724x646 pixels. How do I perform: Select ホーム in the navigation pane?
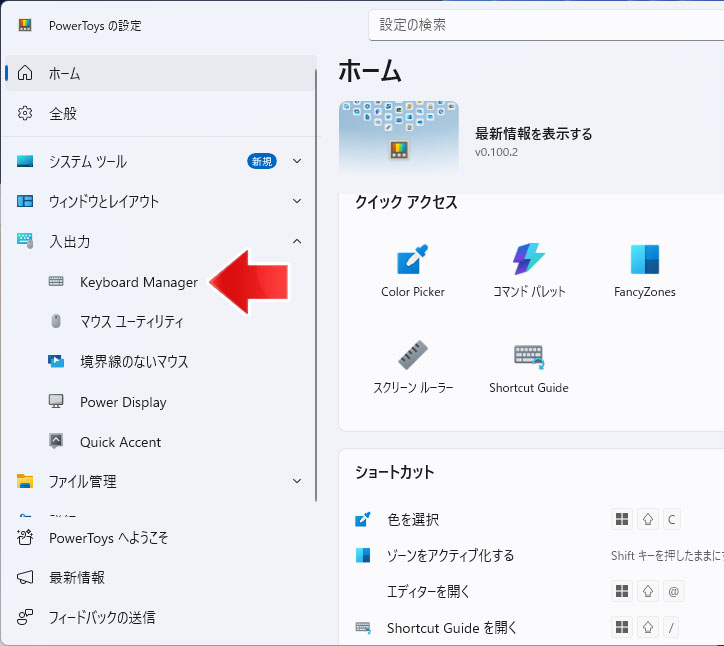tap(160, 73)
